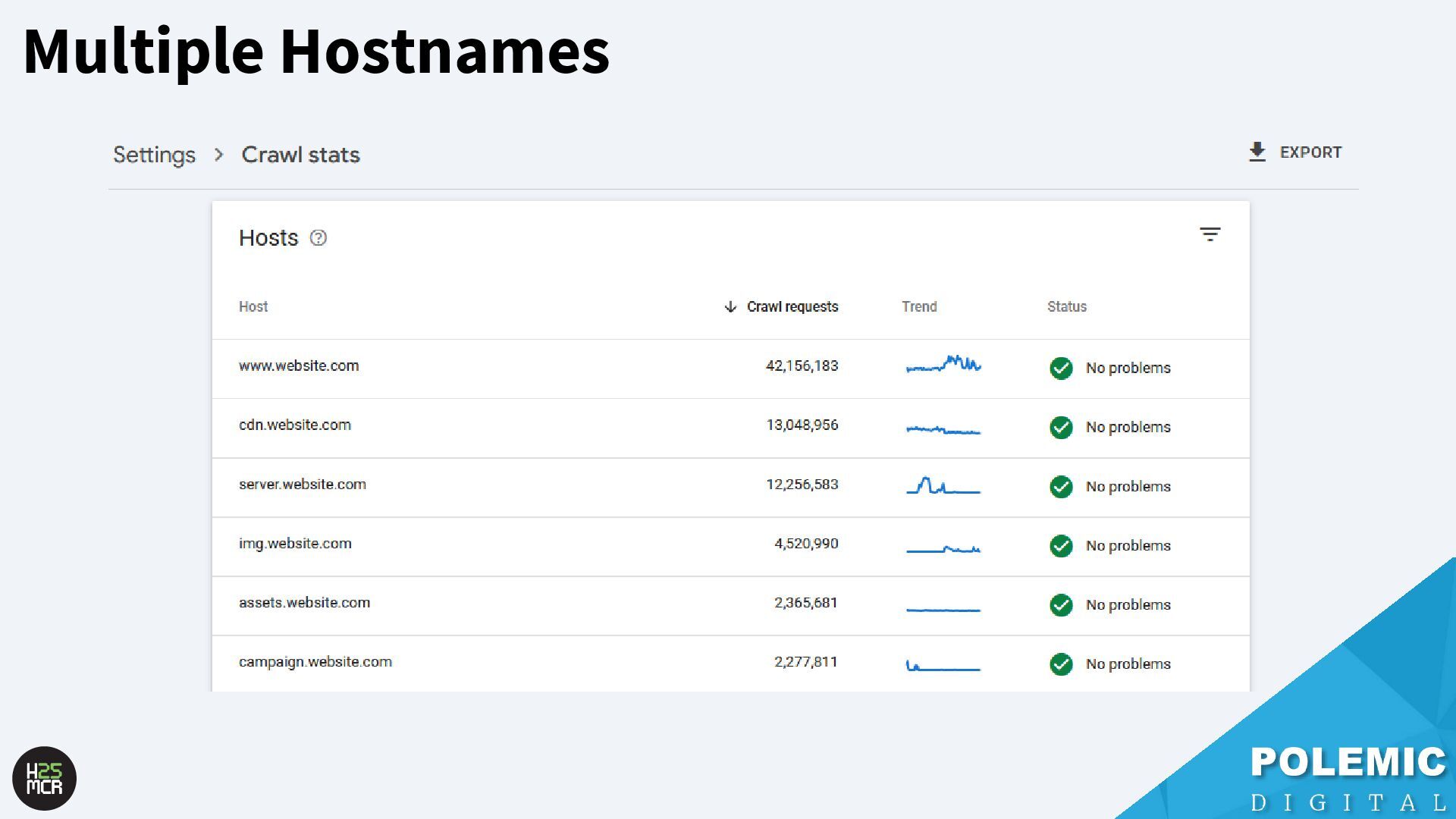
Task: Click the H25 MCR logo badge
Action: click(x=45, y=778)
